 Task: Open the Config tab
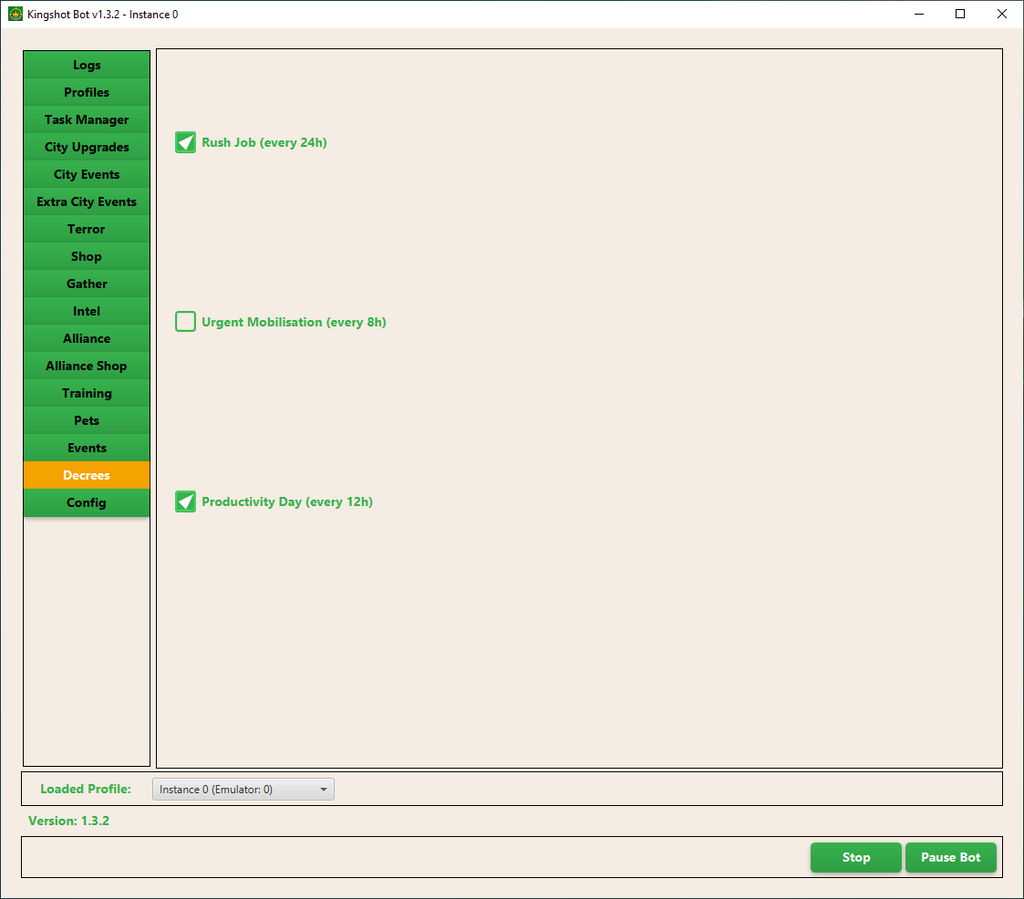(x=87, y=503)
